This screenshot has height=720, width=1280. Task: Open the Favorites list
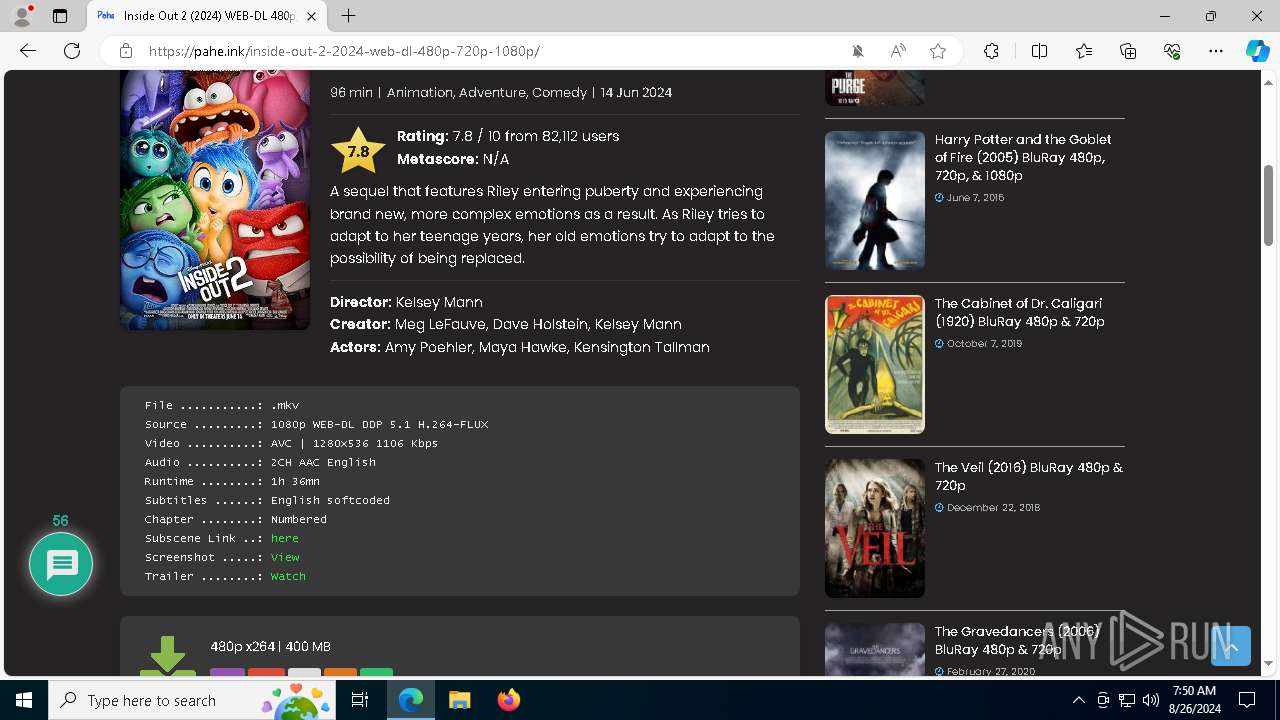(x=1084, y=51)
